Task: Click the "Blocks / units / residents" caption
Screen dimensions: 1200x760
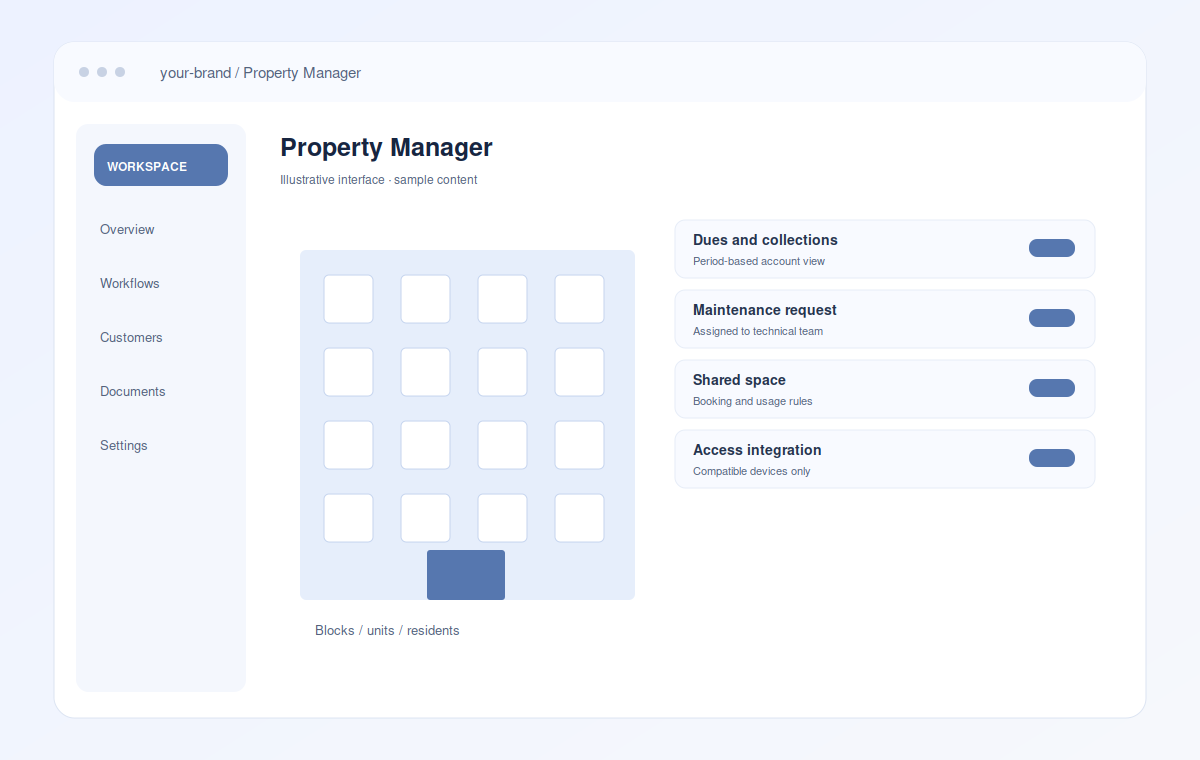Action: (387, 631)
